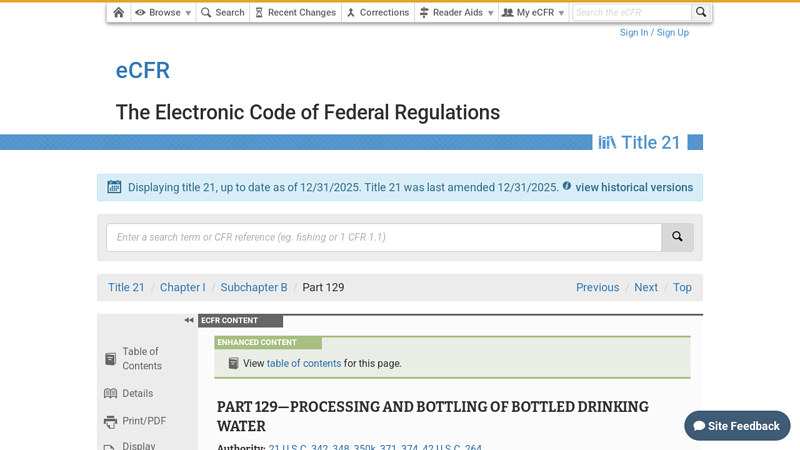Jump to Top link in breadcrumb bar

coord(682,287)
